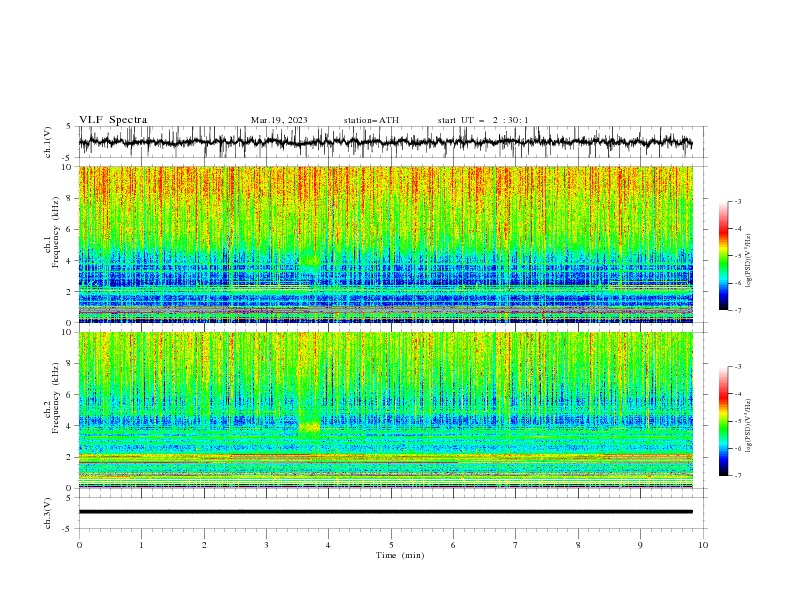Click the "-7" label on lower colorbar
Image resolution: width=792 pixels, height=612 pixels.
pyautogui.click(x=738, y=476)
